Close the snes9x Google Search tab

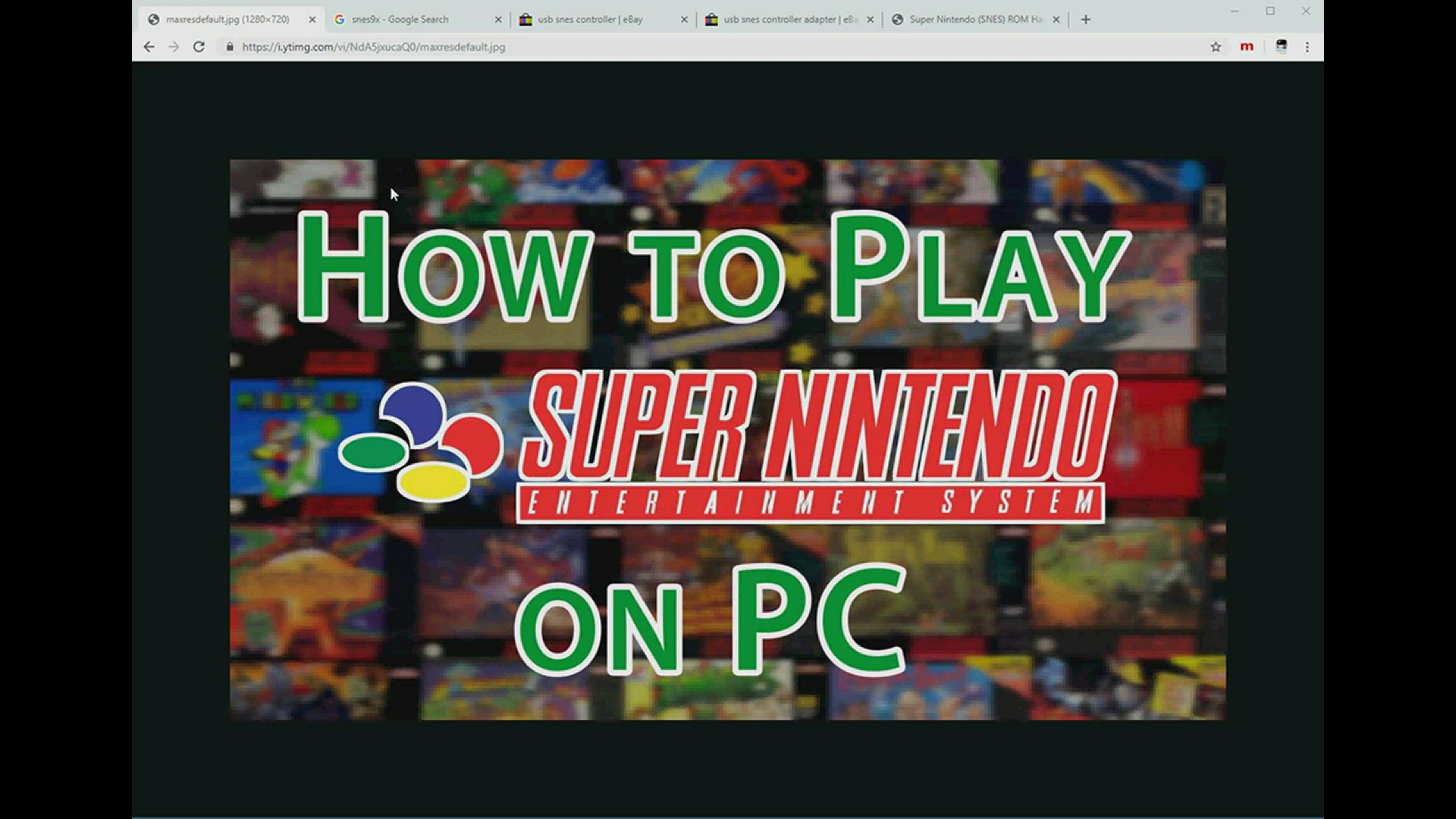(x=498, y=20)
